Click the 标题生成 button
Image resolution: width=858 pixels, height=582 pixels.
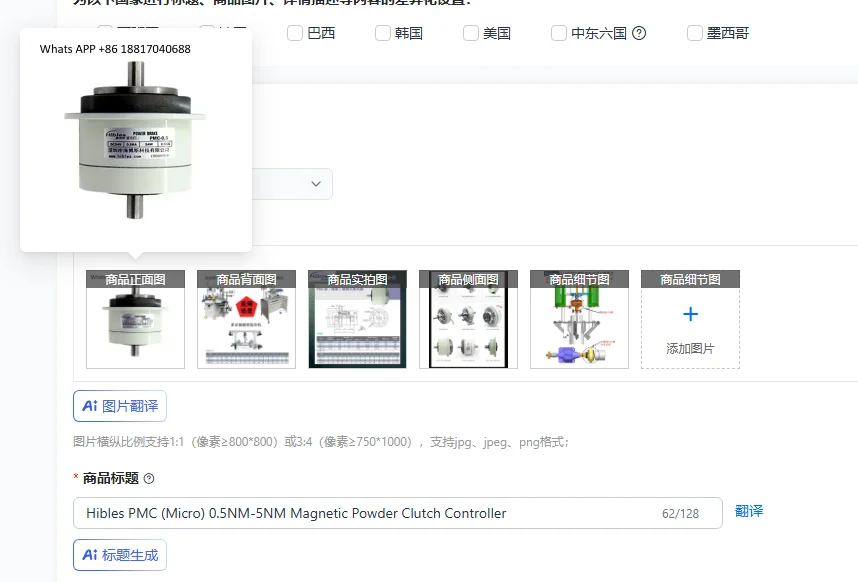(119, 555)
